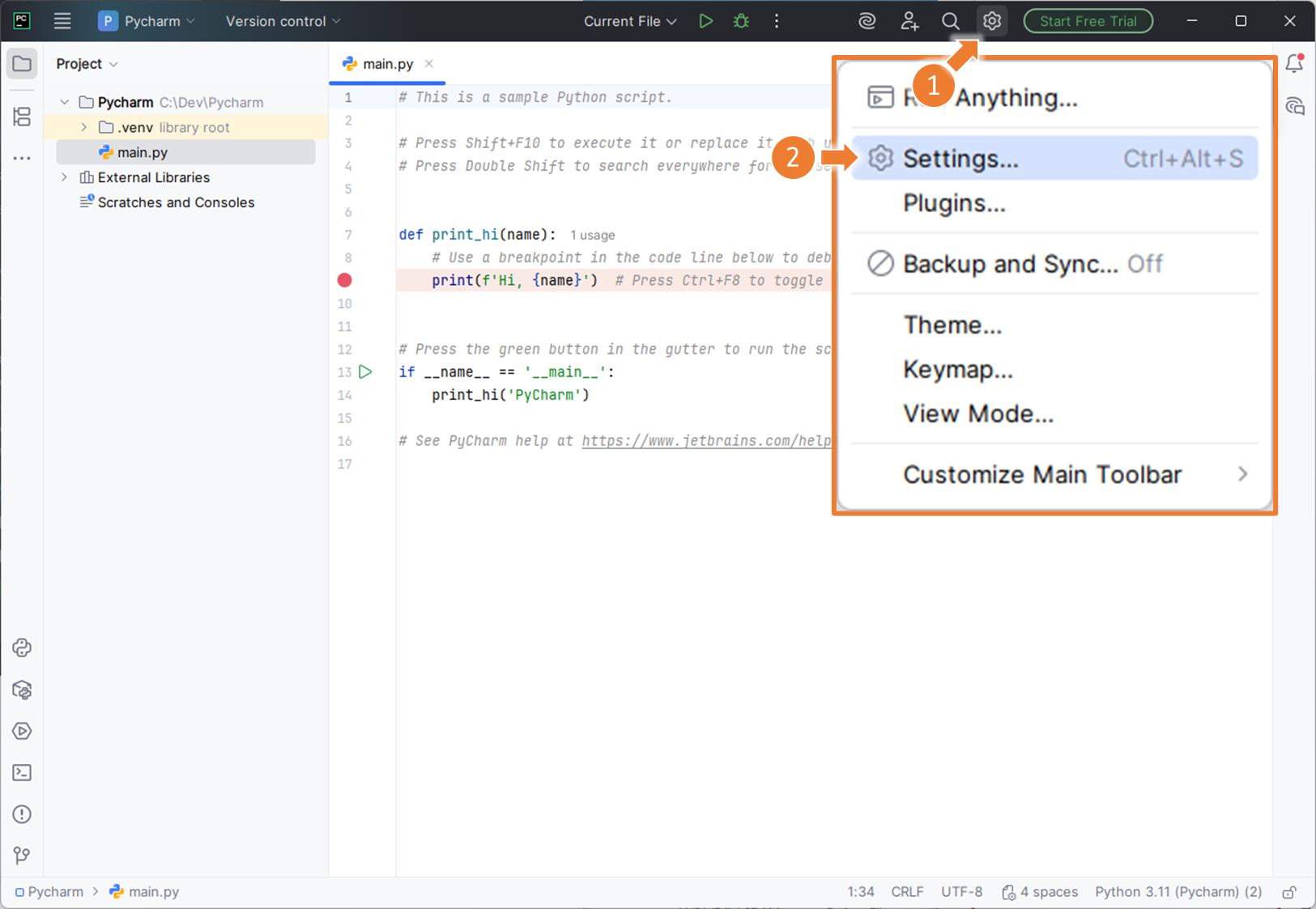
Task: Start debugging with the bug icon
Action: pos(741,21)
